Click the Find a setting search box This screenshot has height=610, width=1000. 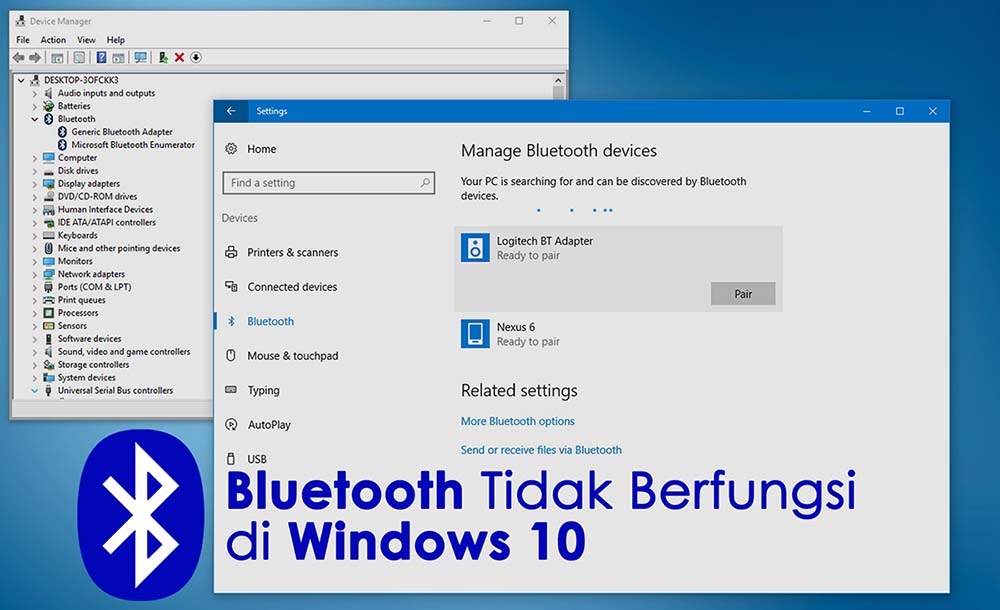pyautogui.click(x=328, y=182)
